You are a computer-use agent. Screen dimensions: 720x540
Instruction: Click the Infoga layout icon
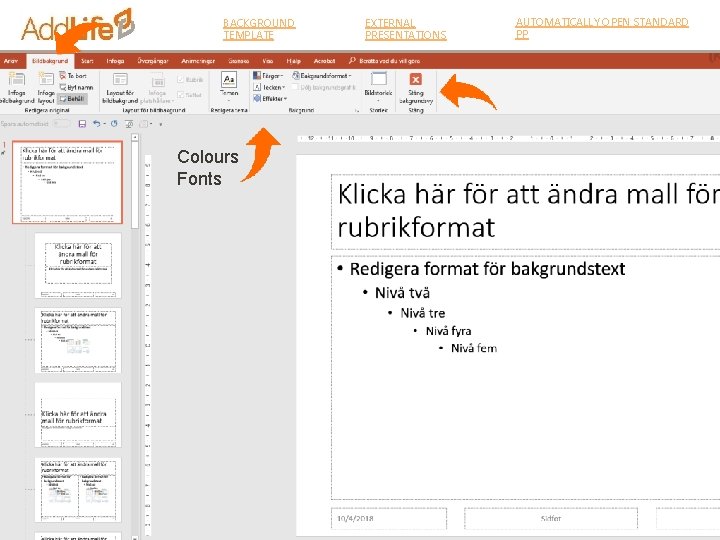(46, 79)
